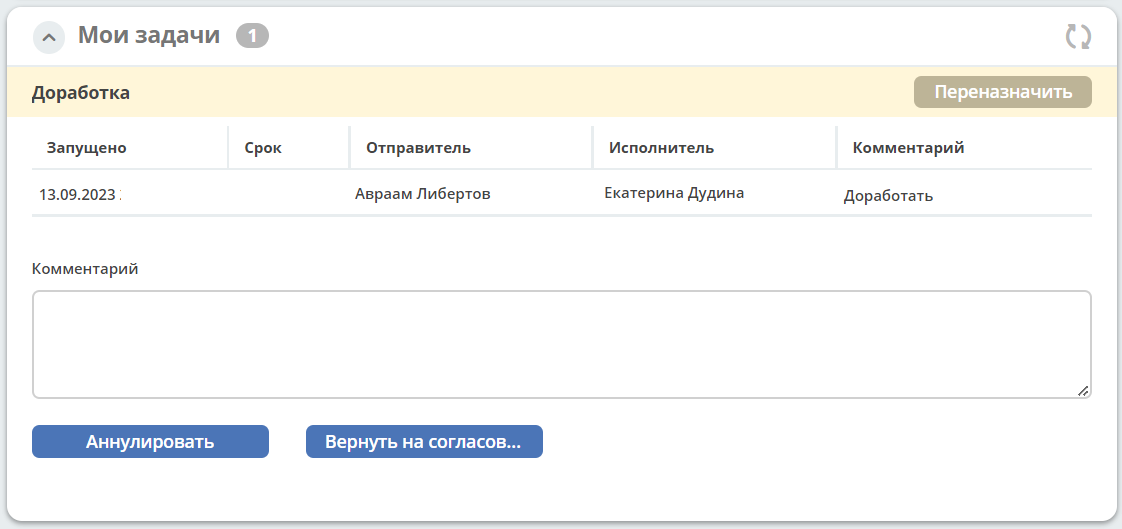Click the task count badge 1
The height and width of the screenshot is (529, 1122).
tap(253, 35)
